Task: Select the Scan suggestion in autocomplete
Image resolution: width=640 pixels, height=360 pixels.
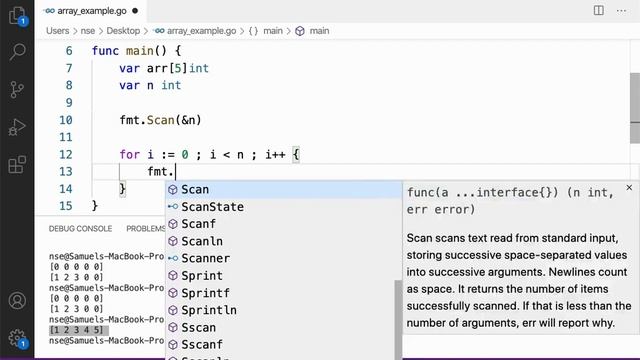Action: [284, 189]
